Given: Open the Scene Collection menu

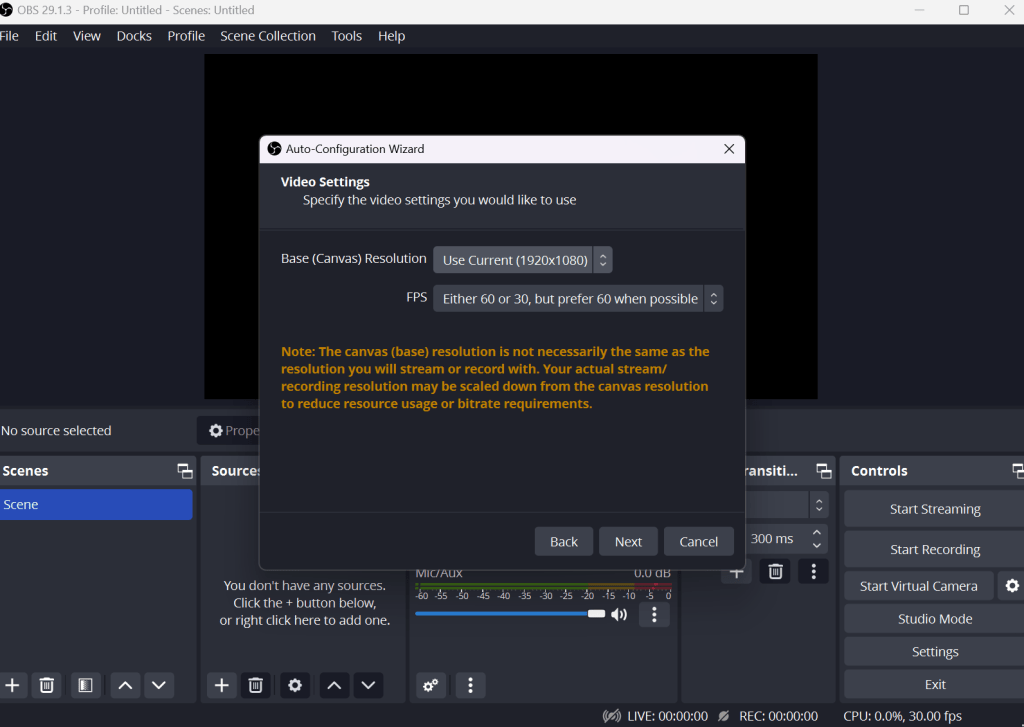Looking at the screenshot, I should click(268, 36).
